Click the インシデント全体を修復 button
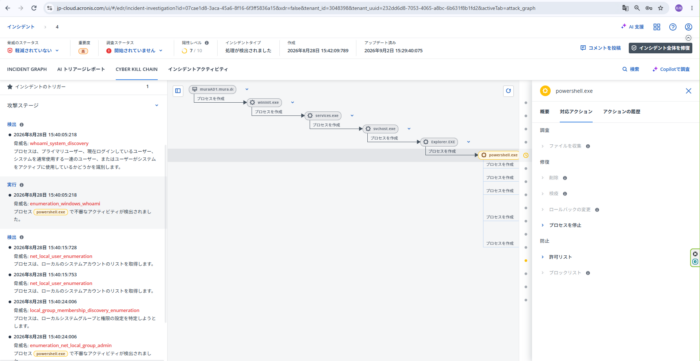 660,48
